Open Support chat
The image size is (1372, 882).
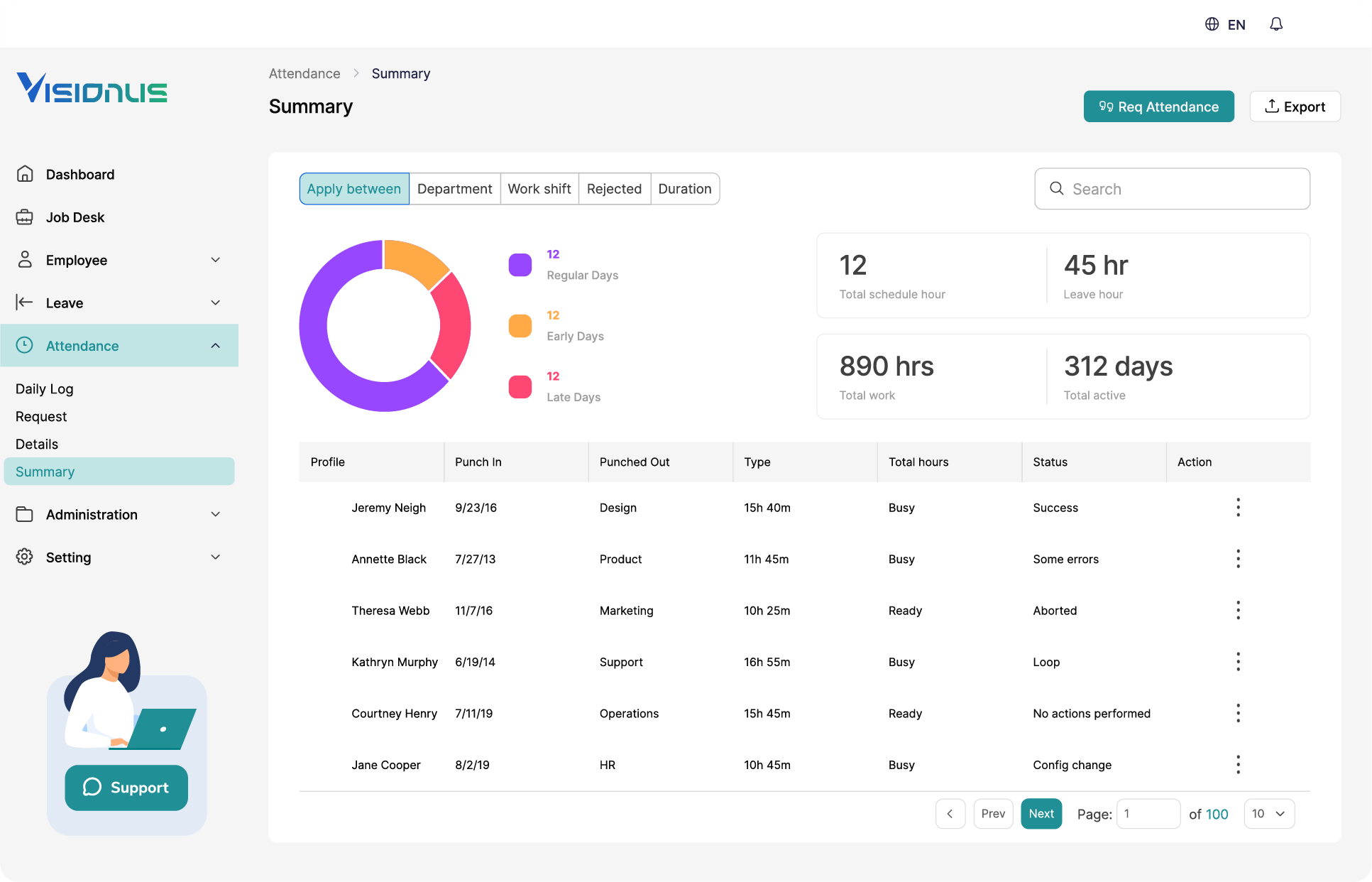coord(126,788)
